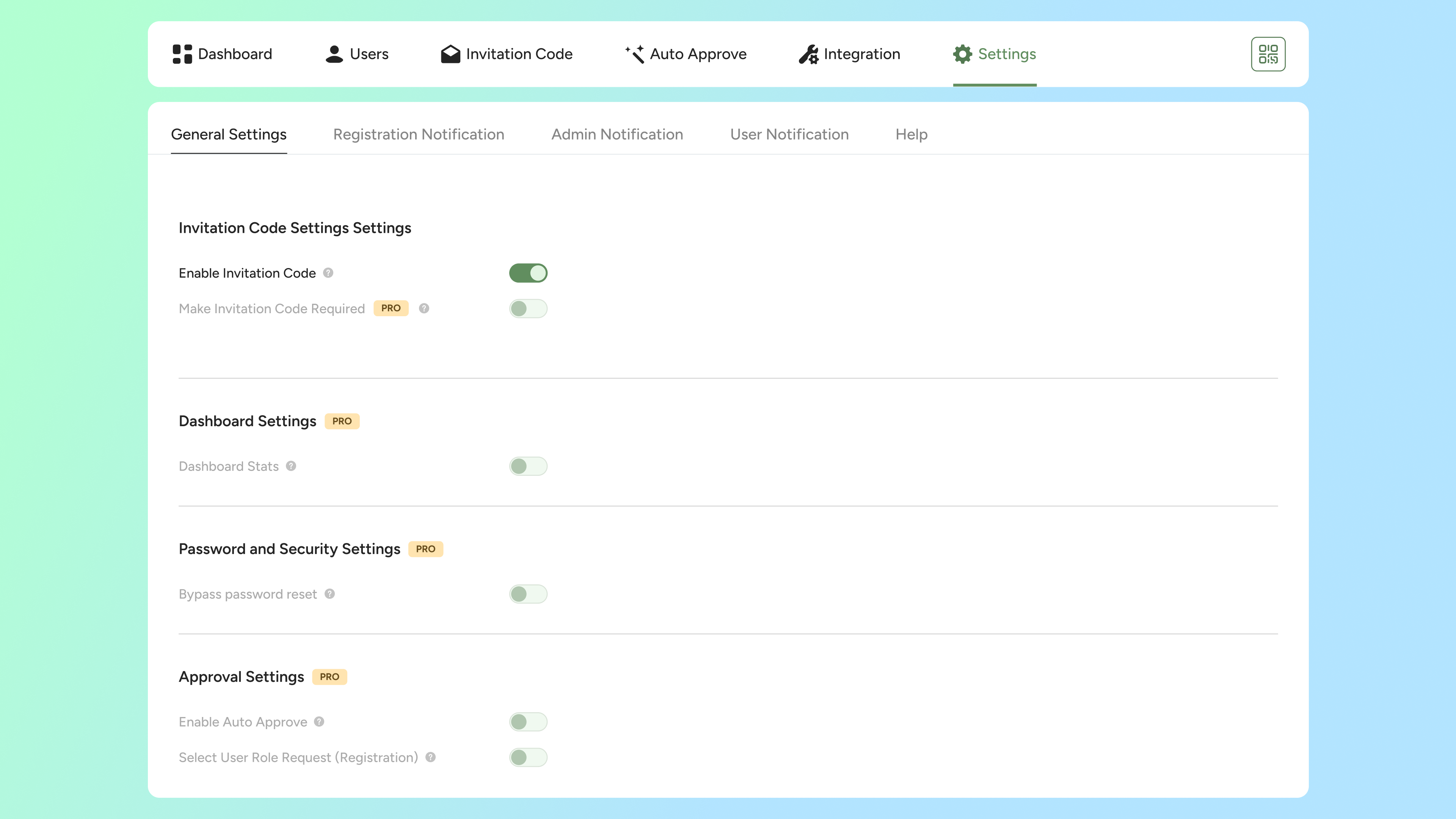Viewport: 1456px width, 819px height.
Task: Click the Settings gear icon
Action: (962, 54)
